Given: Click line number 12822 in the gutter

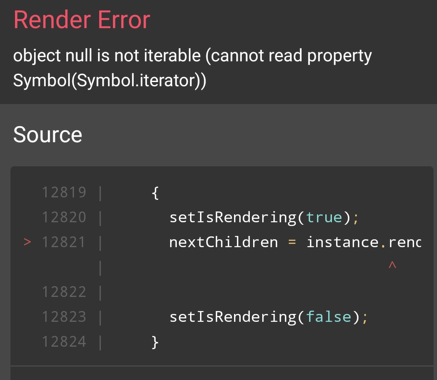Looking at the screenshot, I should point(64,292).
